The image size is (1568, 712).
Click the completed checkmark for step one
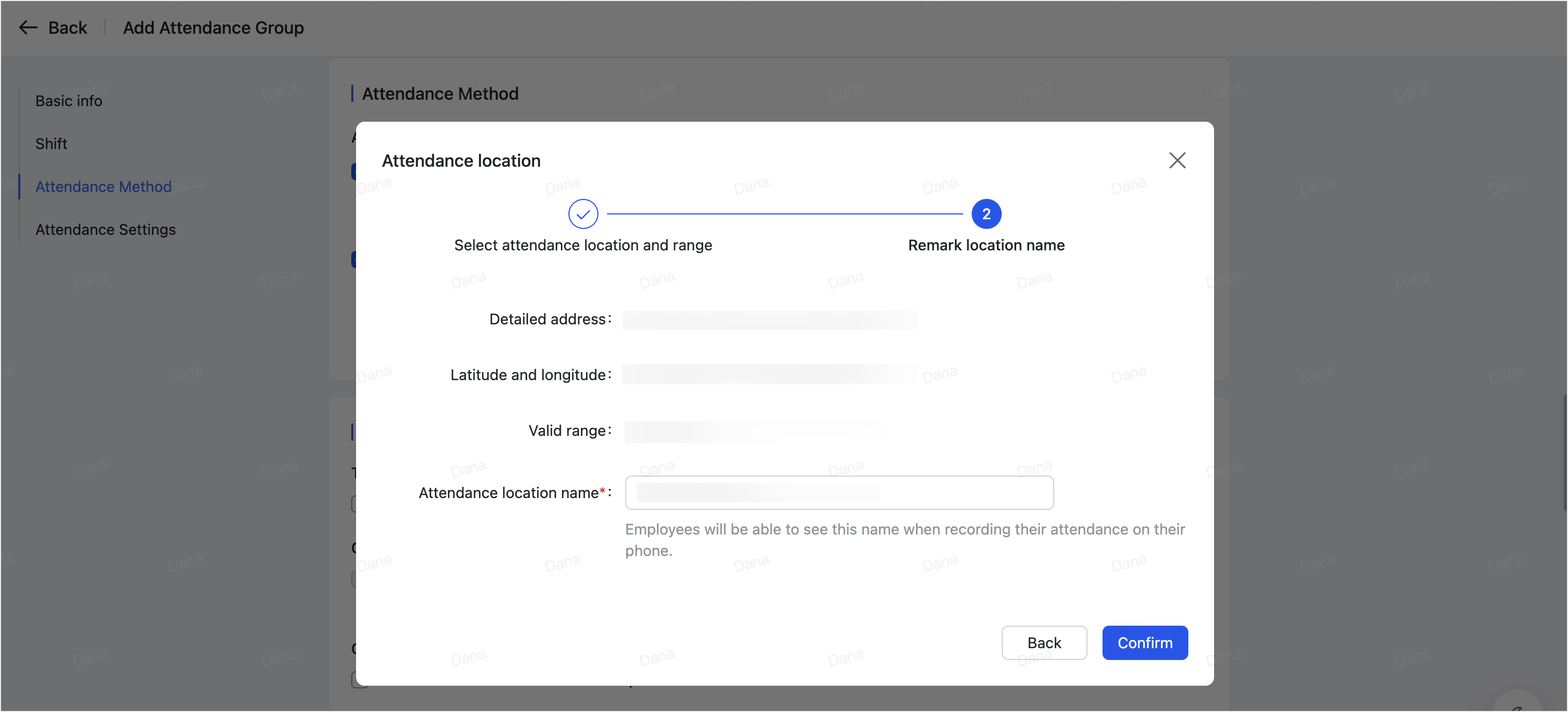pyautogui.click(x=582, y=213)
